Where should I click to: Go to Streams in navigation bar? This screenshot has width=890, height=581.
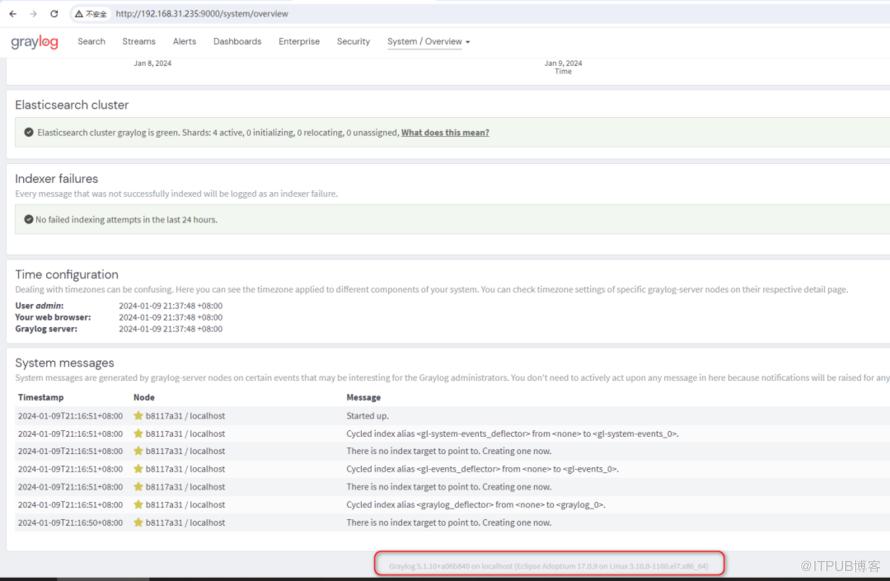139,42
